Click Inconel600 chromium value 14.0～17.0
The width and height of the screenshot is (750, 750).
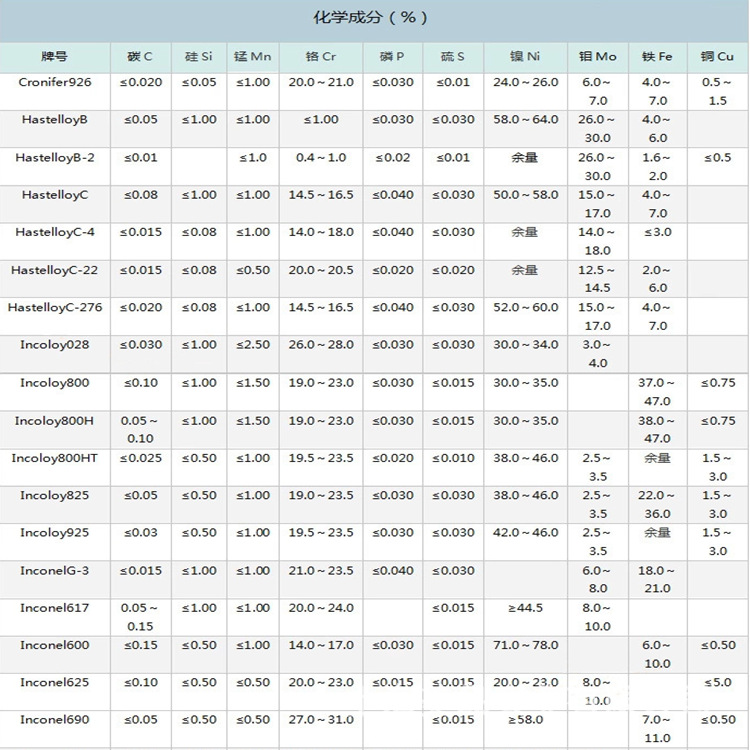(x=321, y=645)
